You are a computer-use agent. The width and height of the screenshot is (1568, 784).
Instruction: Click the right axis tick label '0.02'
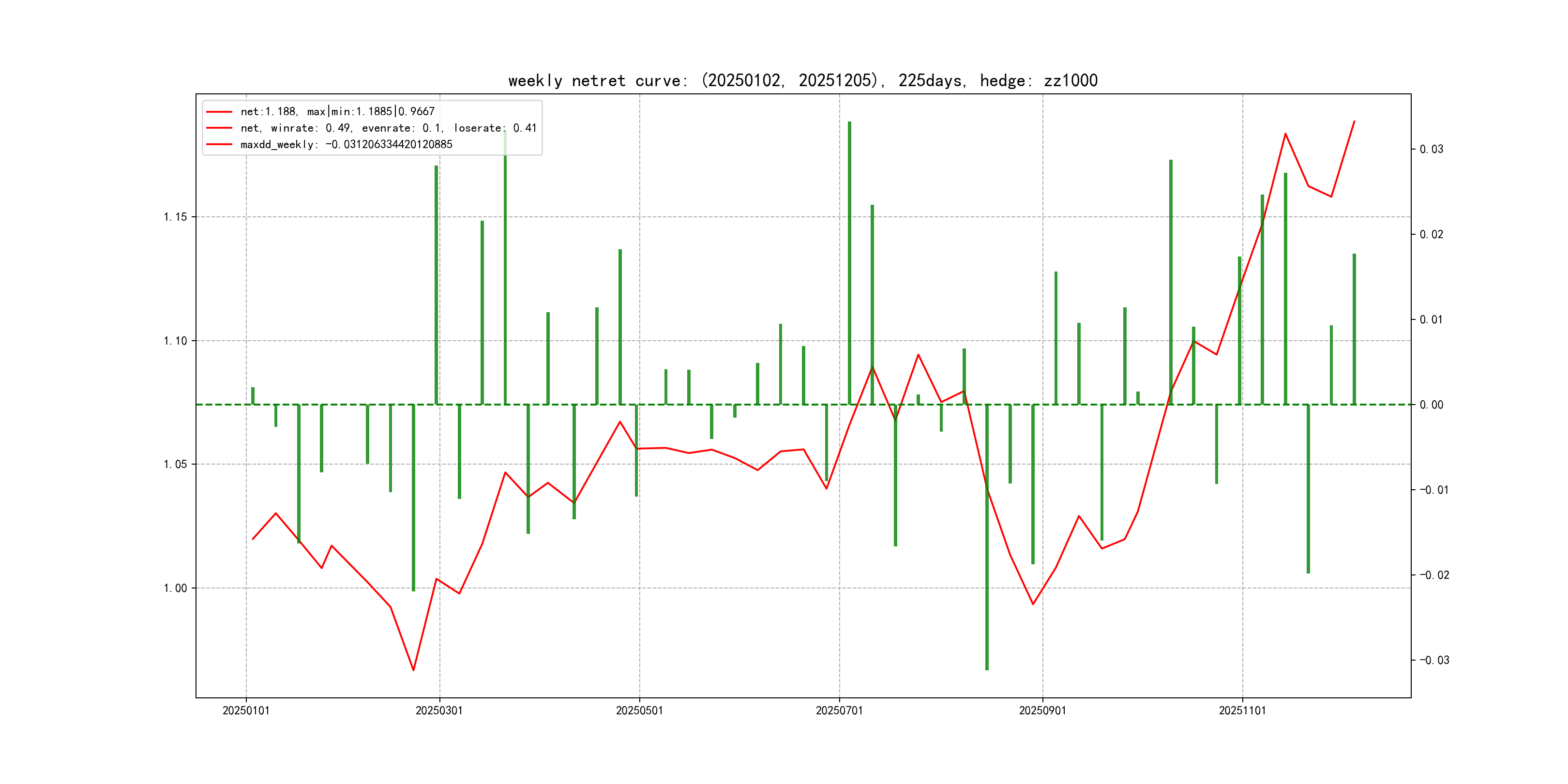(x=1431, y=234)
